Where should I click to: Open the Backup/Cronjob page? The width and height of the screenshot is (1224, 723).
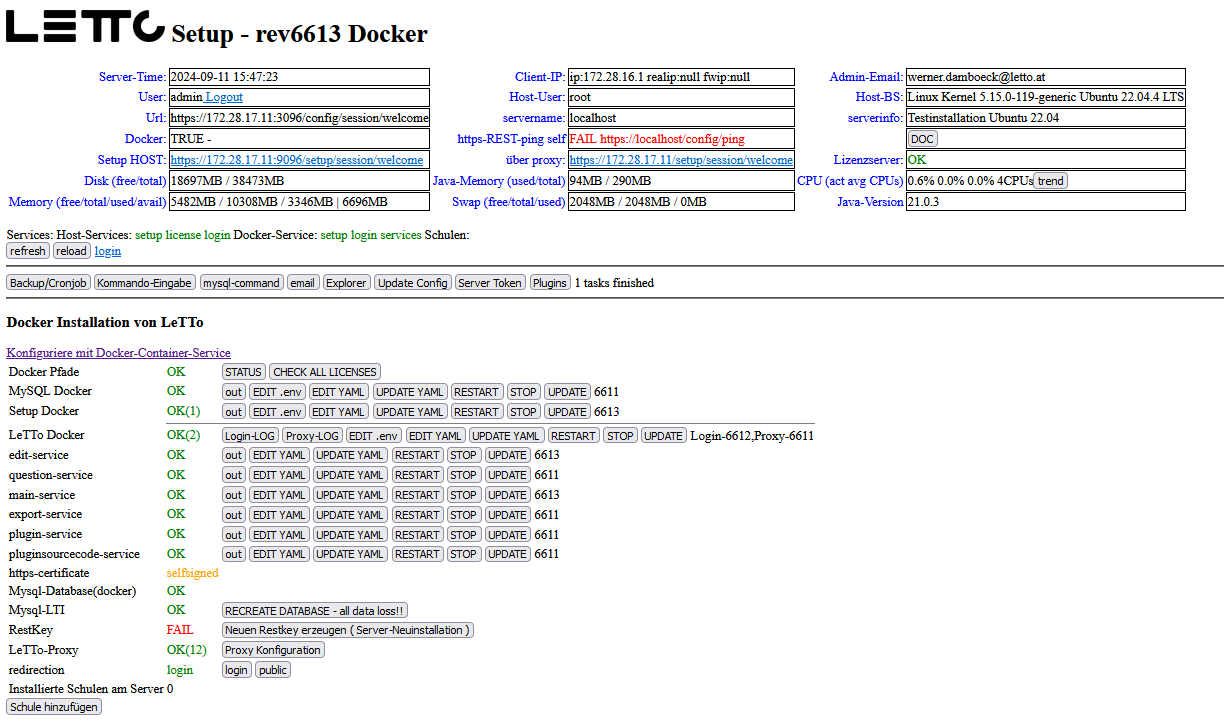click(48, 283)
